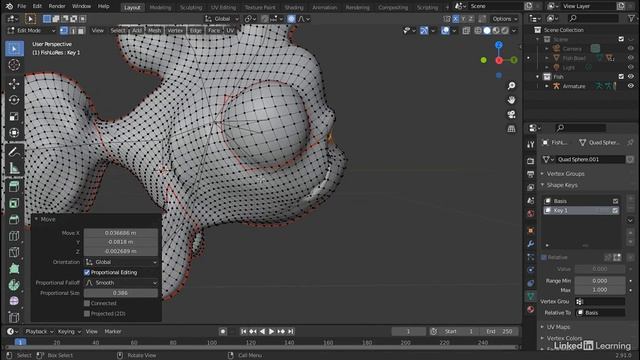
Task: Open the Vertex menu
Action: coord(175,31)
